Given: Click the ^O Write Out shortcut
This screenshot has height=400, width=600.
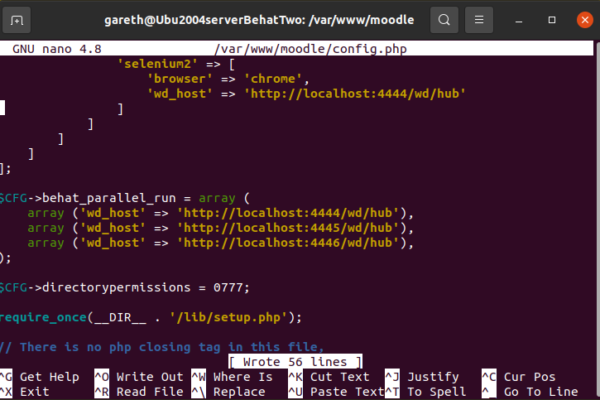Looking at the screenshot, I should tap(139, 377).
